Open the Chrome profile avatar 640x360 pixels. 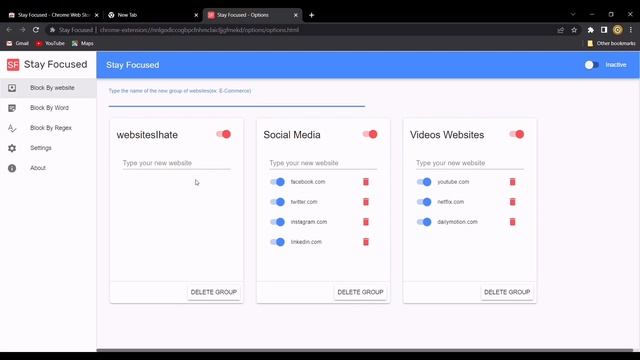pos(618,30)
